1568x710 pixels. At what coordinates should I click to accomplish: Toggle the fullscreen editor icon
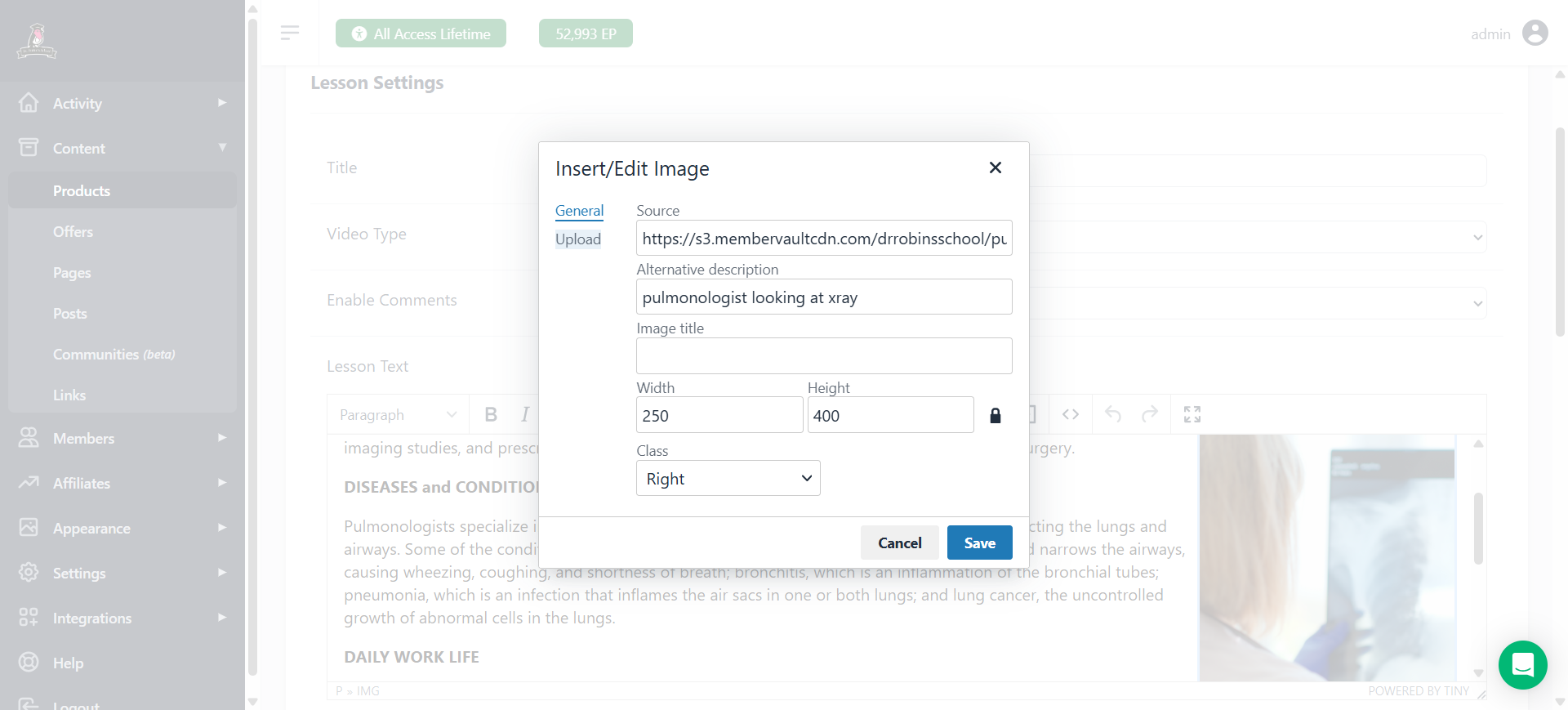[x=1192, y=414]
